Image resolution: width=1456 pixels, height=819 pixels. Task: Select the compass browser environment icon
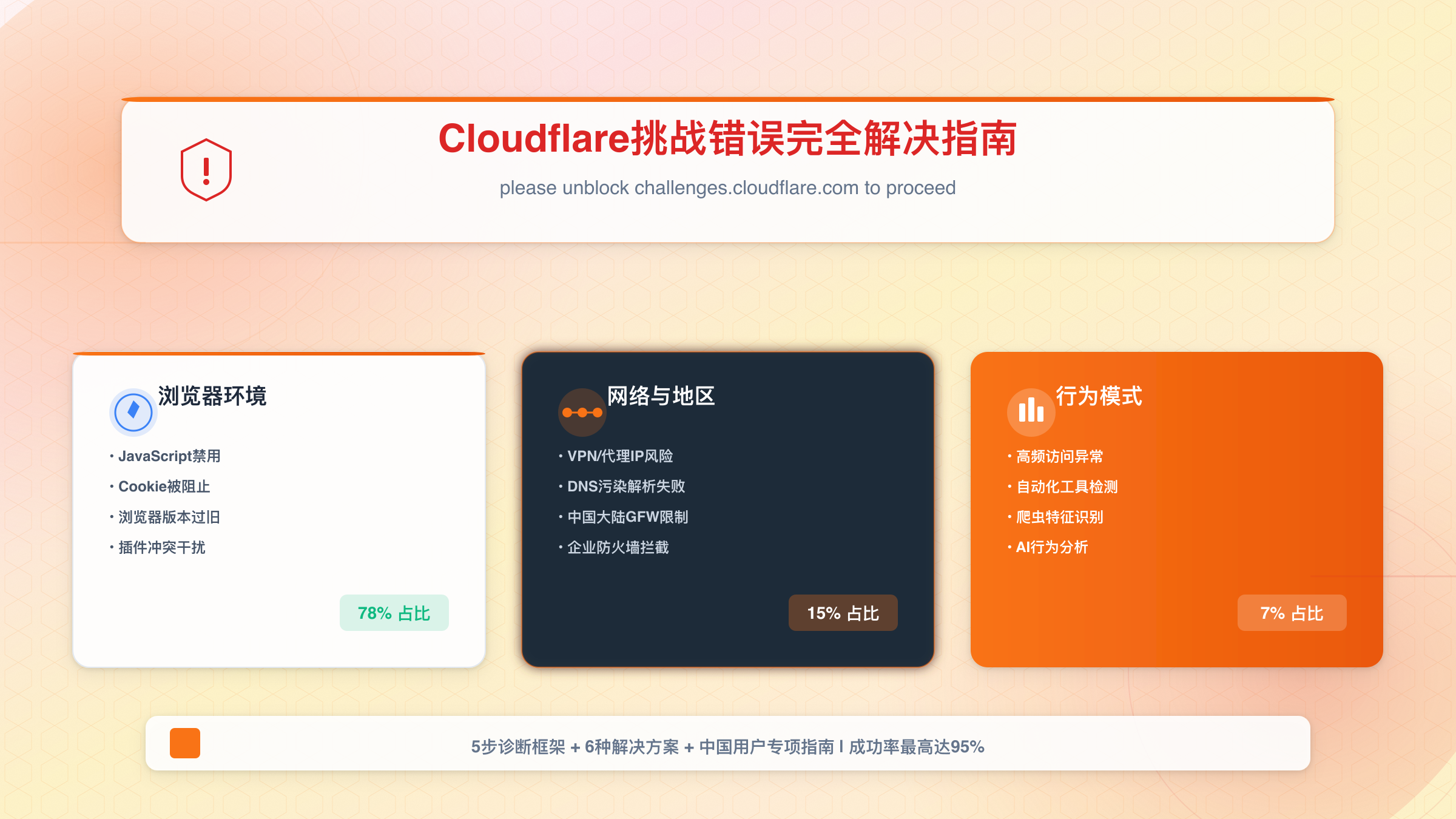pos(133,411)
